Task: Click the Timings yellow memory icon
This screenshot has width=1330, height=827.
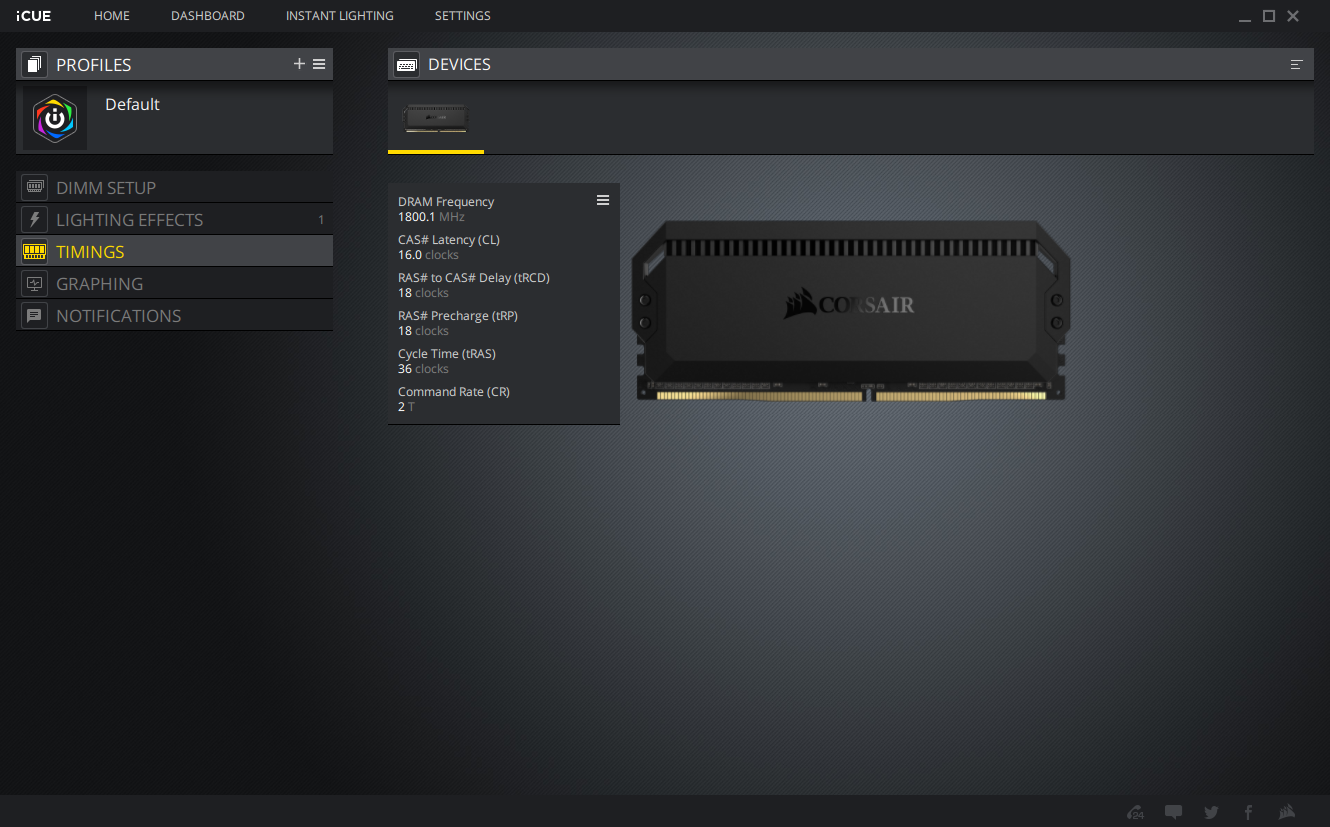Action: (x=35, y=251)
